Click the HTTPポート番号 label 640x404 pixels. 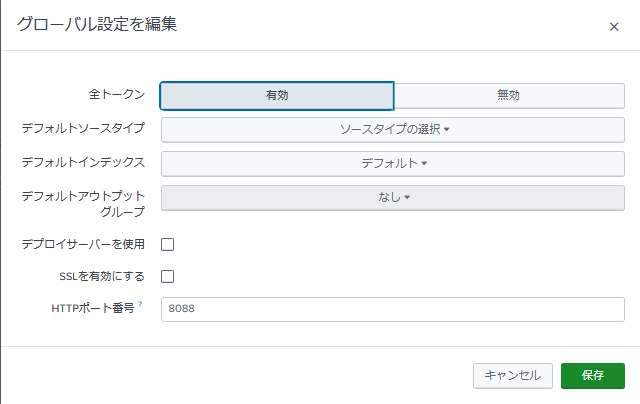[x=93, y=308]
